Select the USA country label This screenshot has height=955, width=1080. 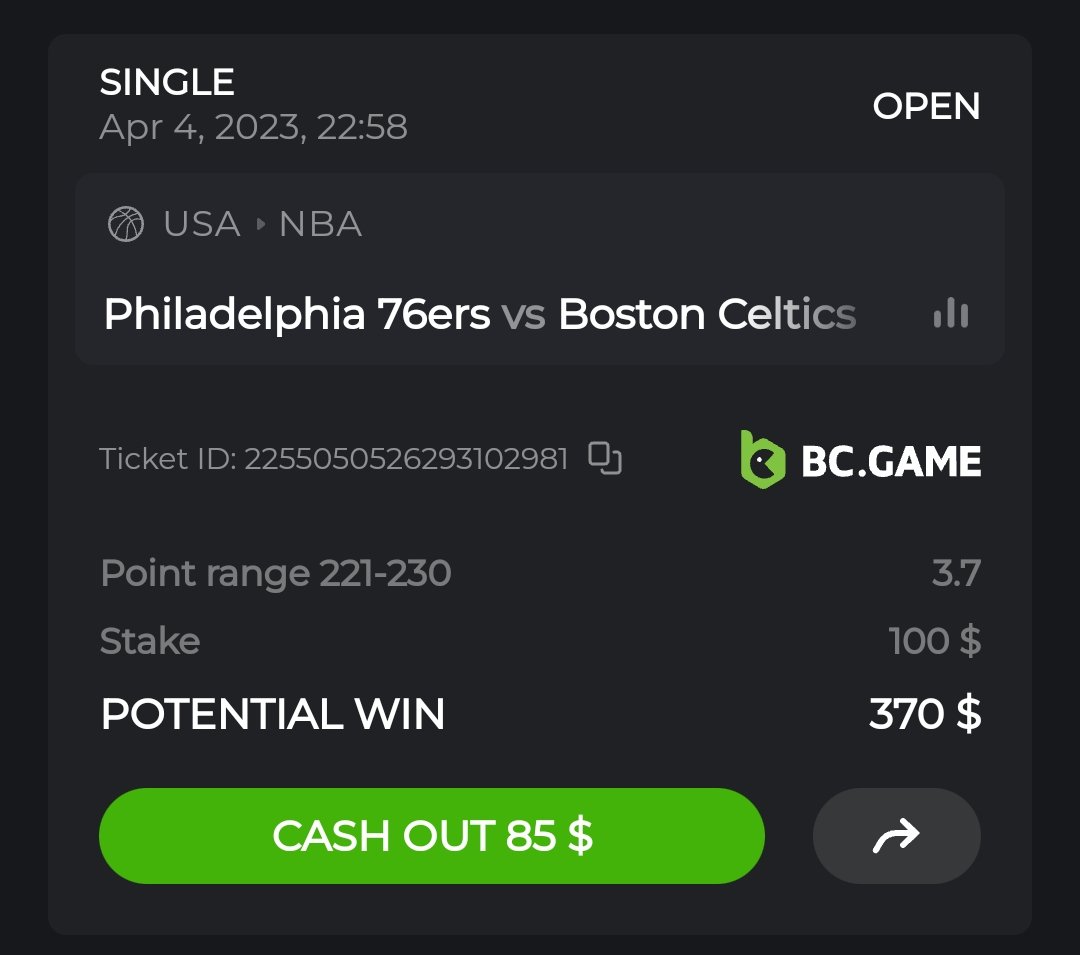(202, 224)
